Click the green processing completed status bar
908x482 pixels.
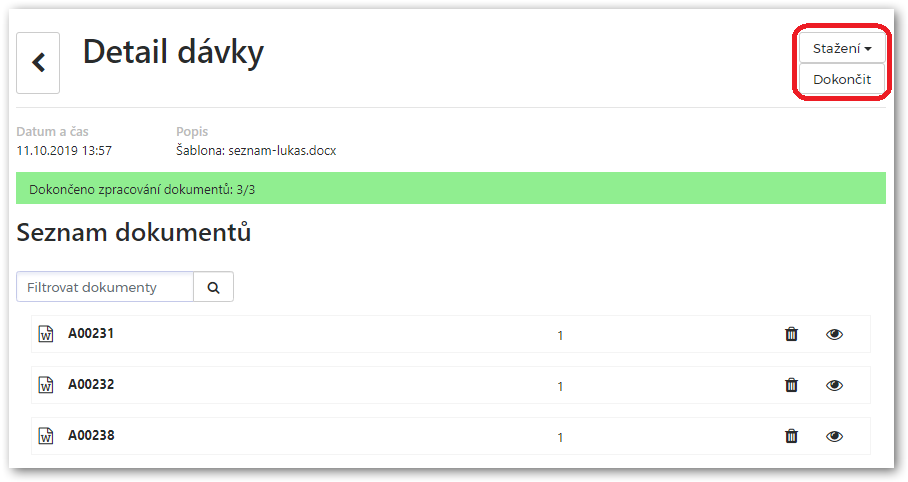click(x=451, y=188)
